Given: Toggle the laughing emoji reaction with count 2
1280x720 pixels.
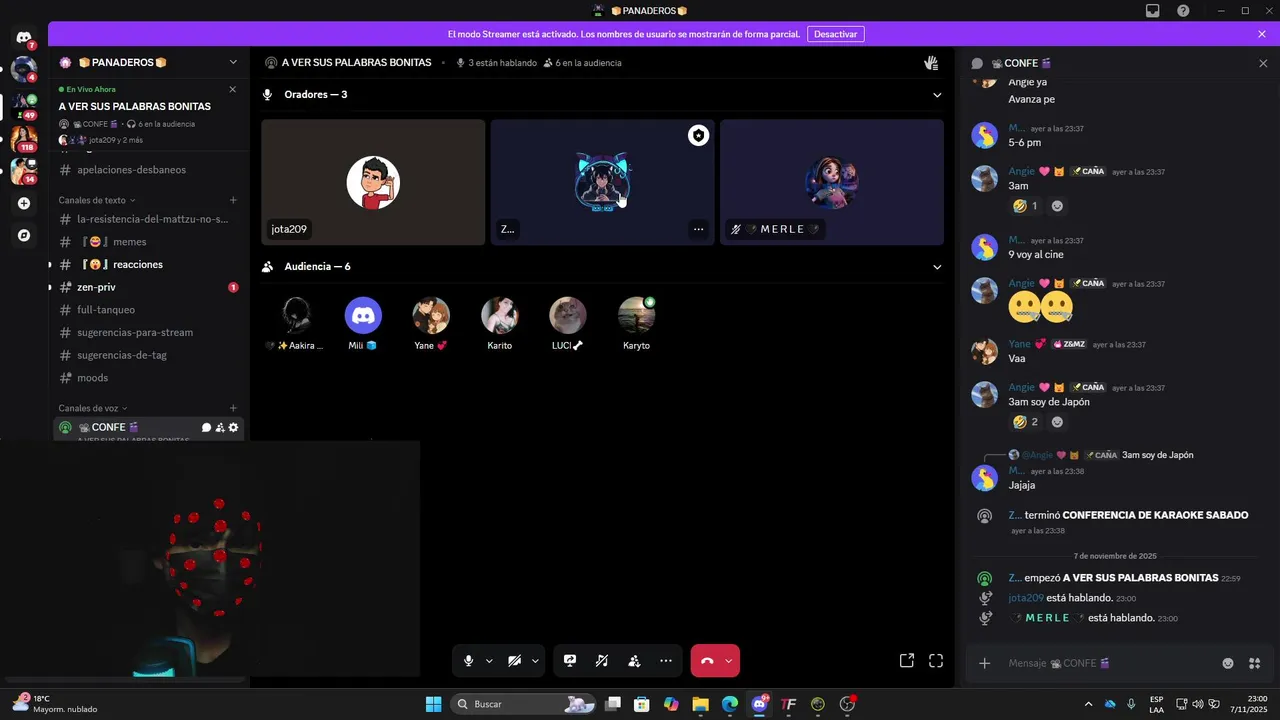Looking at the screenshot, I should (1025, 422).
